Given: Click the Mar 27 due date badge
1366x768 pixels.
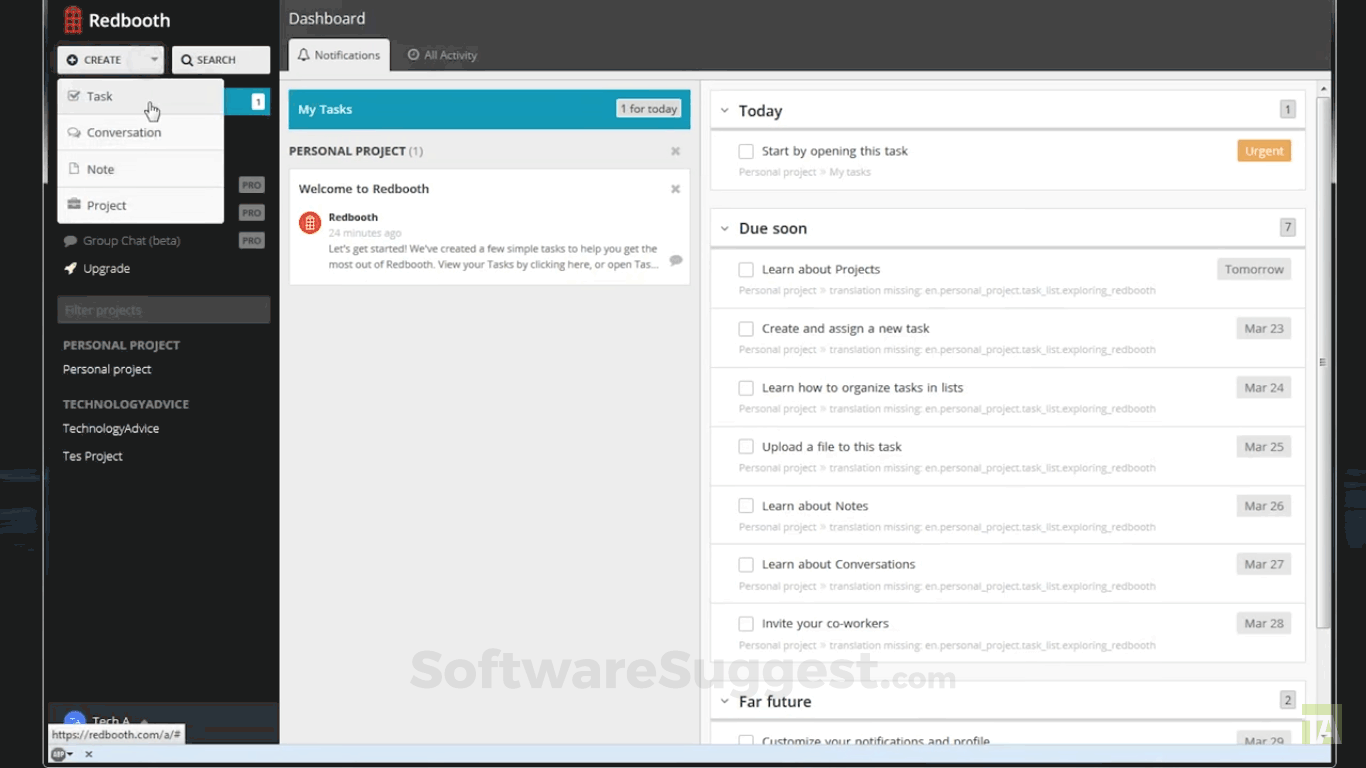Looking at the screenshot, I should (x=1264, y=564).
